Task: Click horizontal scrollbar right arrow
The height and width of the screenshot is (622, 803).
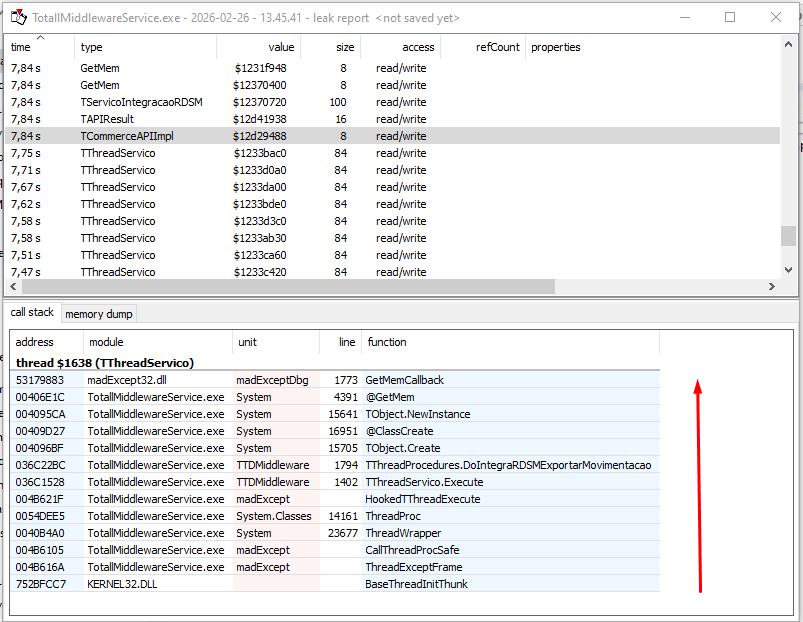Action: tap(772, 287)
